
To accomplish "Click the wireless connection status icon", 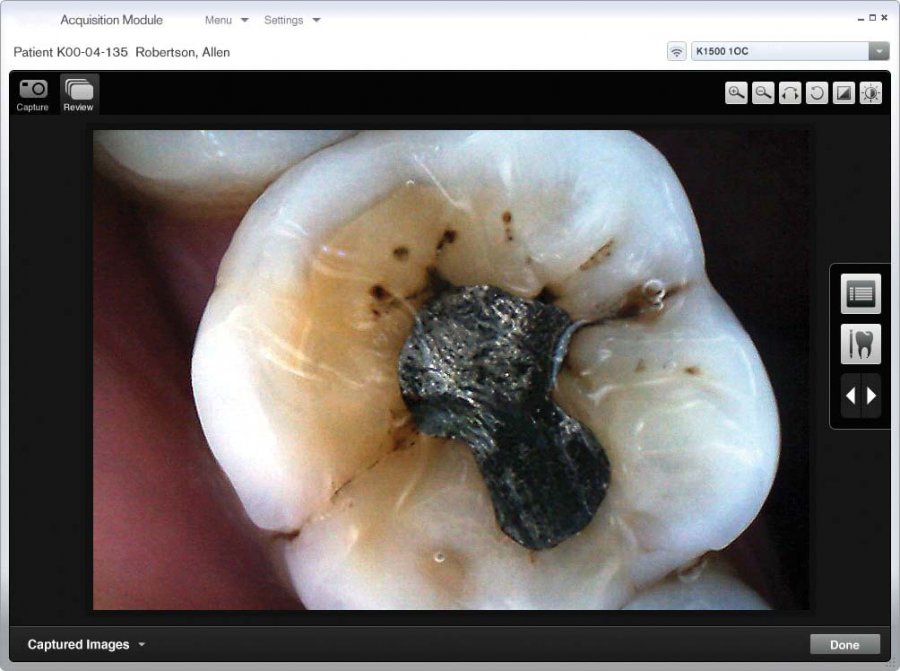I will click(677, 52).
